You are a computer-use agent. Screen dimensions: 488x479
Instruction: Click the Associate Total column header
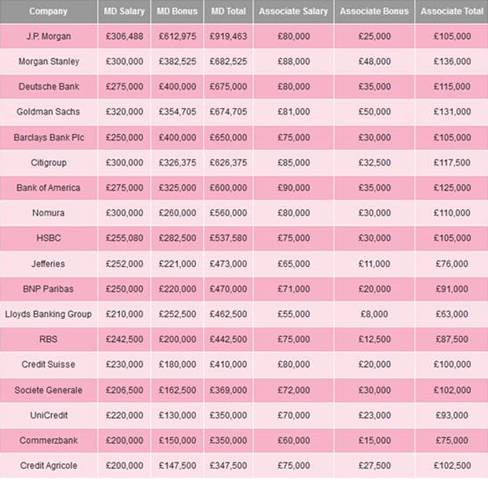tap(452, 11)
